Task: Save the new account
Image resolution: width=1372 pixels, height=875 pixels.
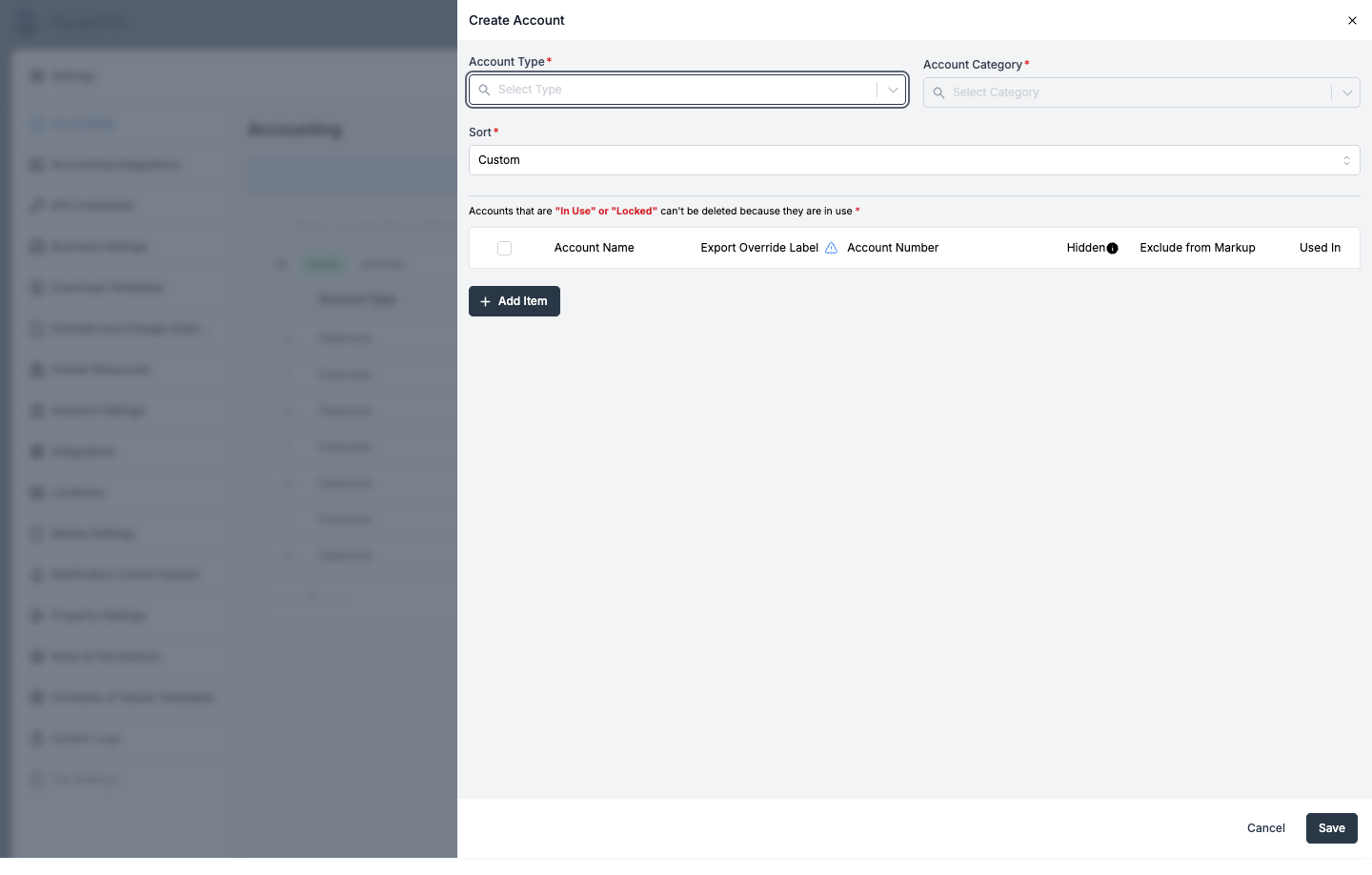Action: (1332, 828)
